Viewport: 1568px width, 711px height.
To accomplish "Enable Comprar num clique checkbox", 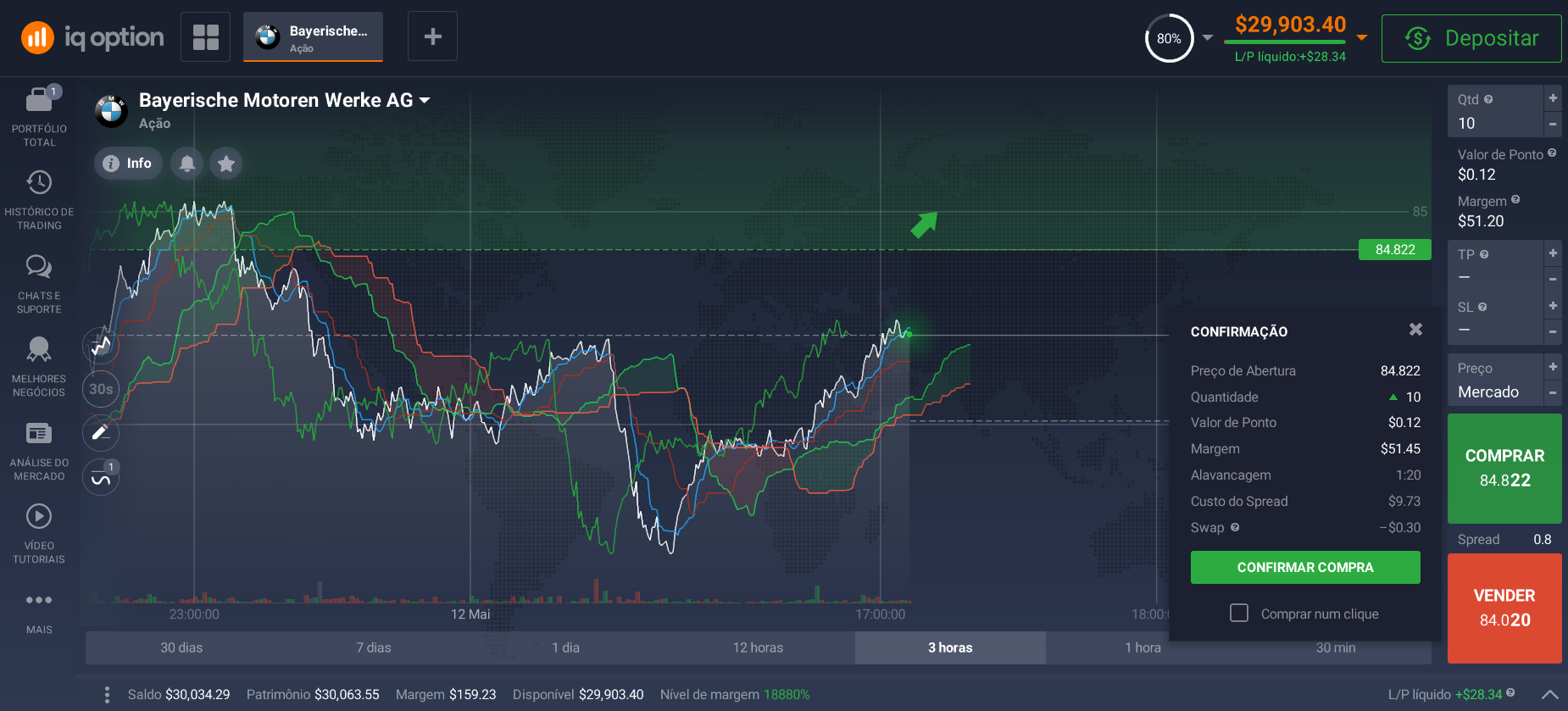I will click(1239, 613).
